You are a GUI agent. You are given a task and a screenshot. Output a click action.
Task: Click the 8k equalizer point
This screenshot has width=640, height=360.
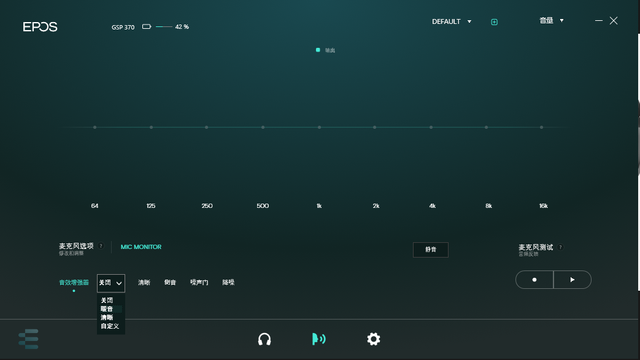click(x=486, y=127)
